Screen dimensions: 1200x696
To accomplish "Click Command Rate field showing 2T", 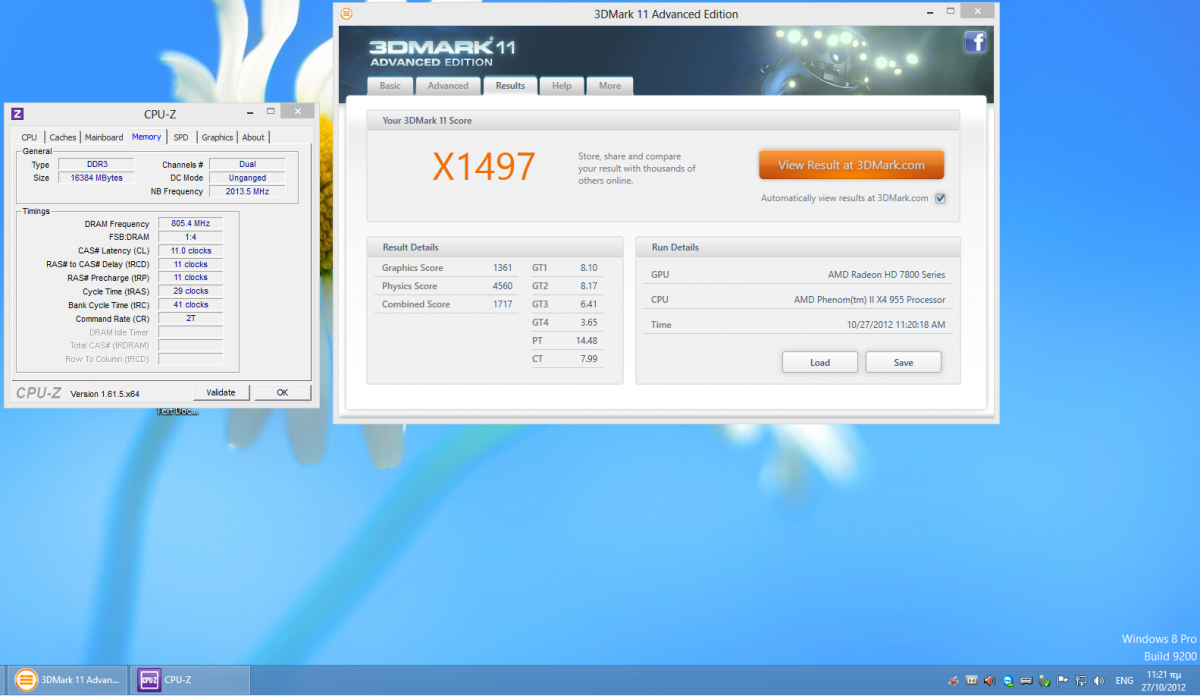I will [190, 318].
